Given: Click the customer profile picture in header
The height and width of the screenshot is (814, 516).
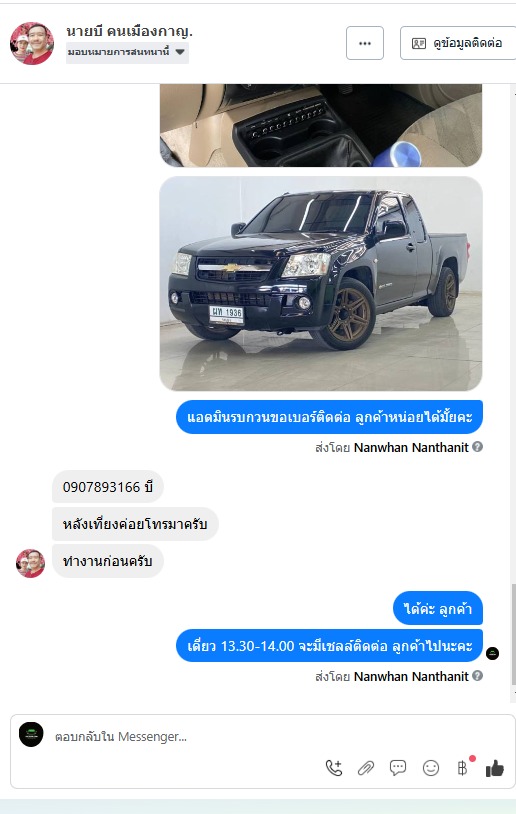Looking at the screenshot, I should tap(32, 43).
